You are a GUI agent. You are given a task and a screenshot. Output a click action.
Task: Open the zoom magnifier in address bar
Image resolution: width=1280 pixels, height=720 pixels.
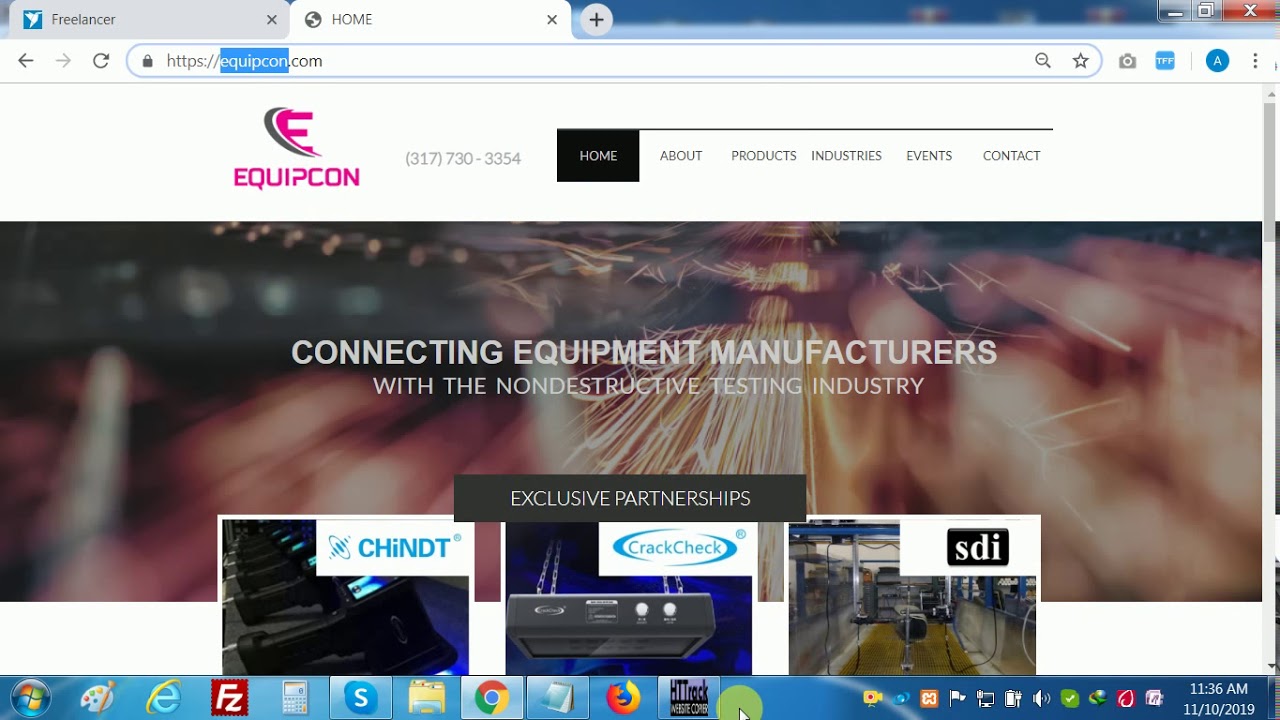[1043, 61]
